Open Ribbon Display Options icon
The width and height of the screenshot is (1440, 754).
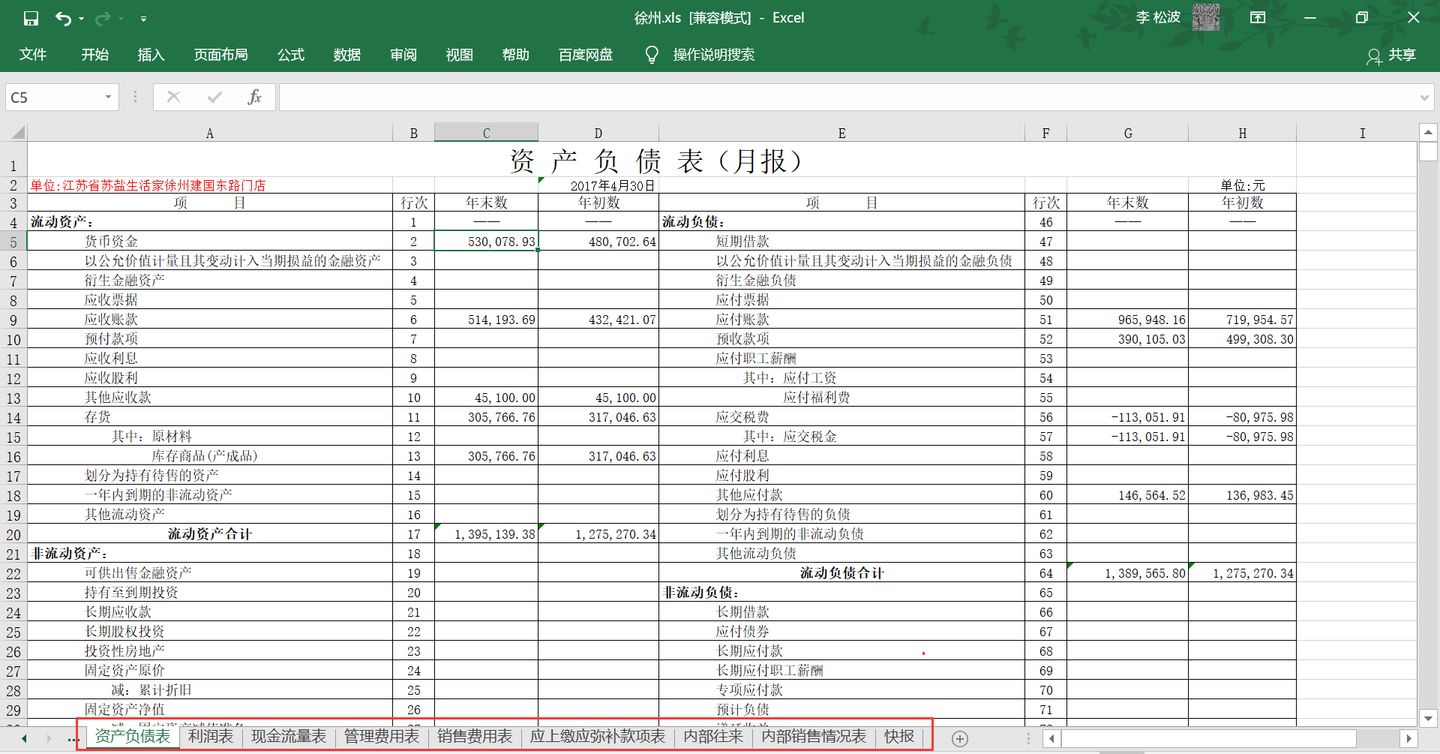click(1258, 18)
